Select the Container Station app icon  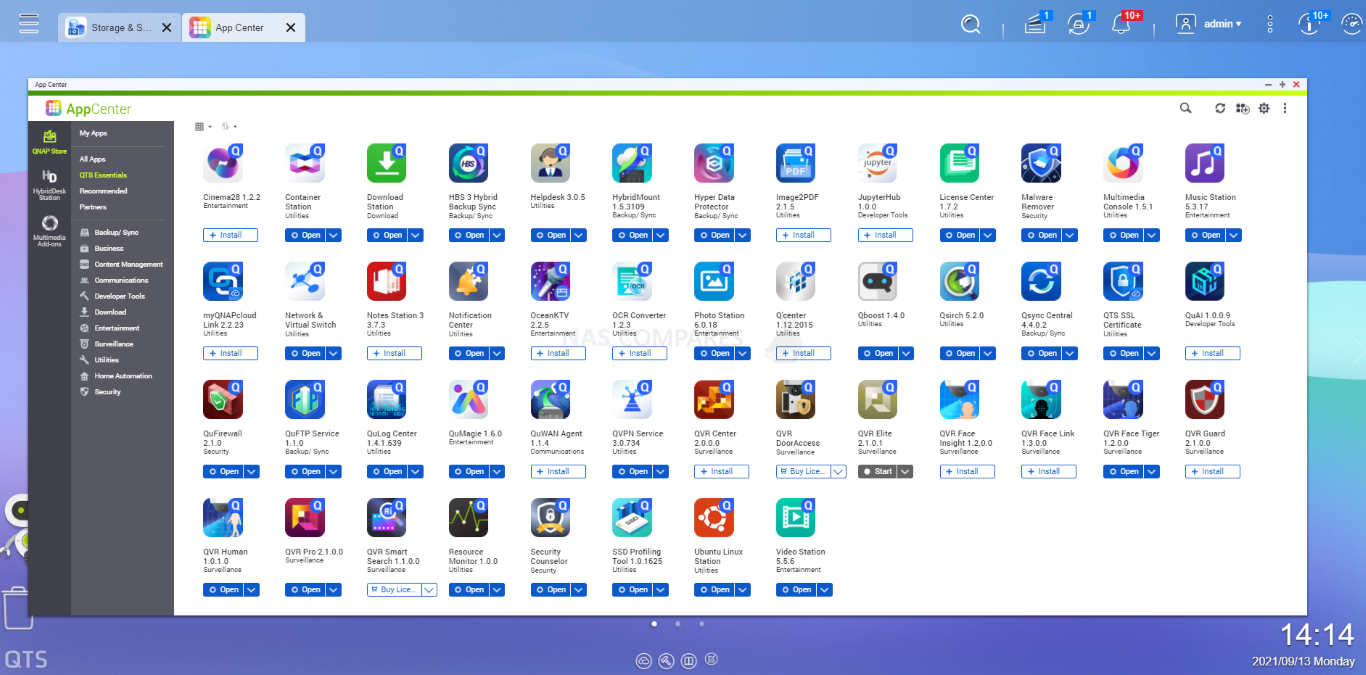[x=305, y=163]
